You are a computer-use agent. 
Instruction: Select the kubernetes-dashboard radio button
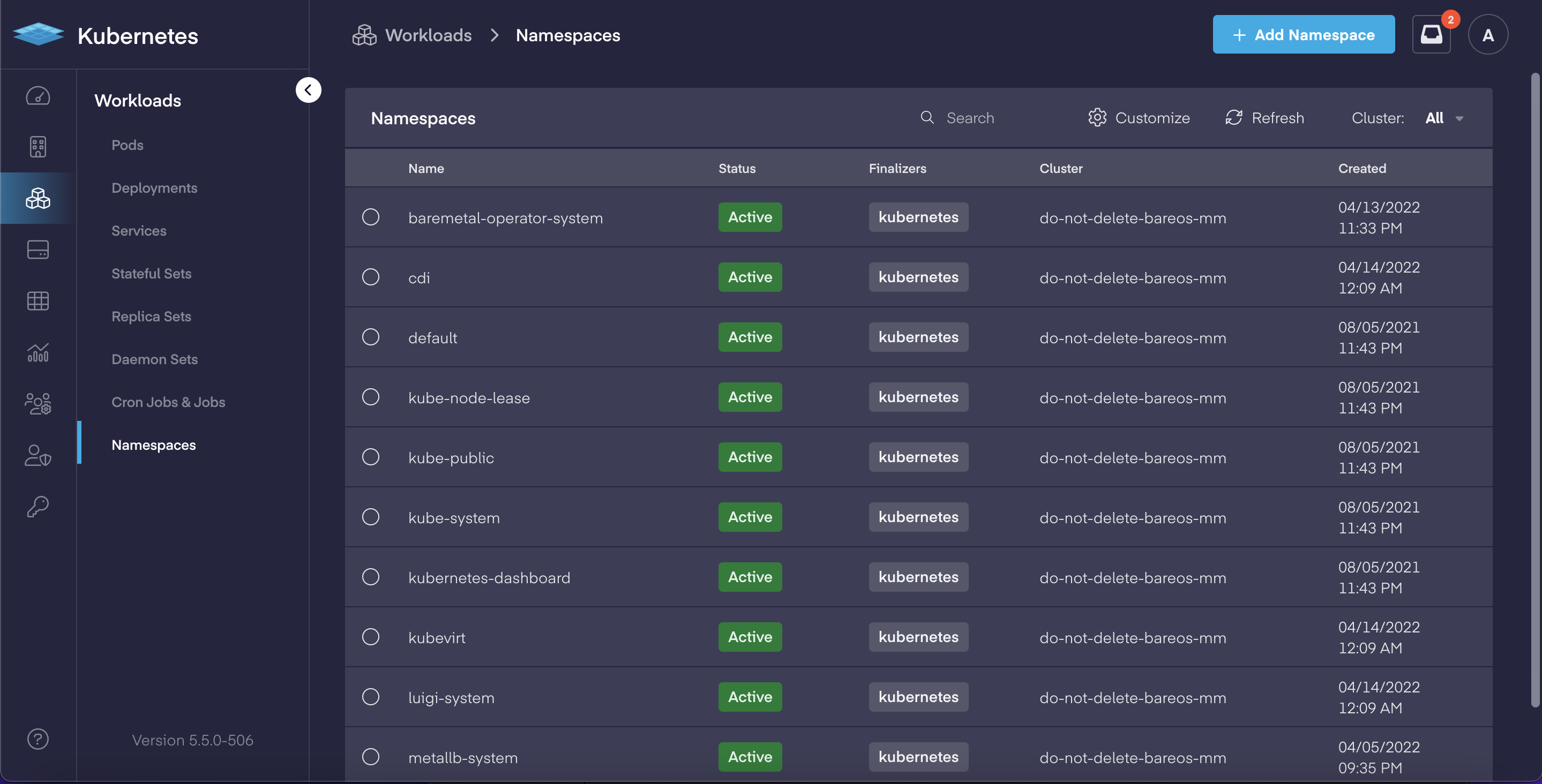click(x=371, y=576)
